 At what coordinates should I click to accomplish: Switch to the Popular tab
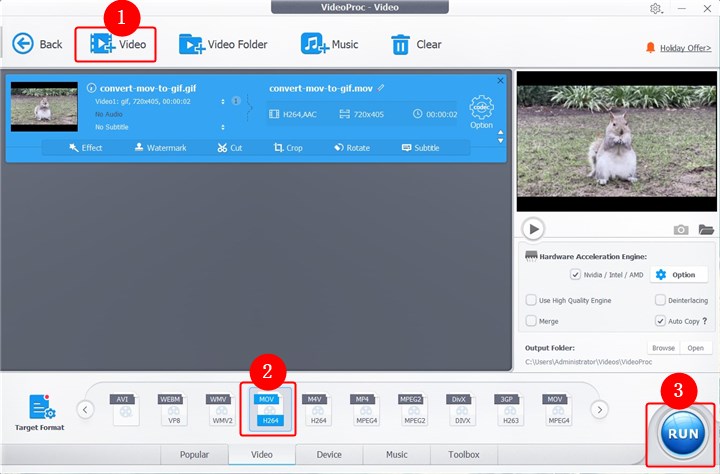point(194,454)
